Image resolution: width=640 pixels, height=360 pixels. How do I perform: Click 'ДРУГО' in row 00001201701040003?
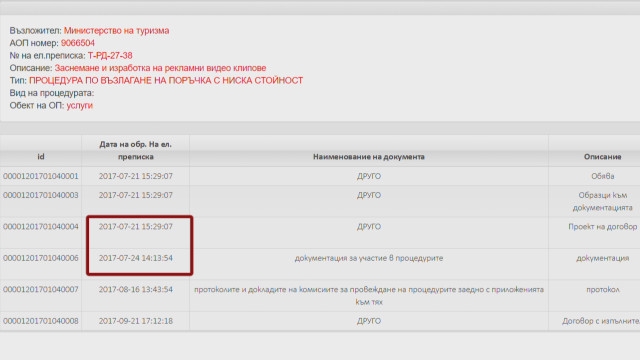369,195
